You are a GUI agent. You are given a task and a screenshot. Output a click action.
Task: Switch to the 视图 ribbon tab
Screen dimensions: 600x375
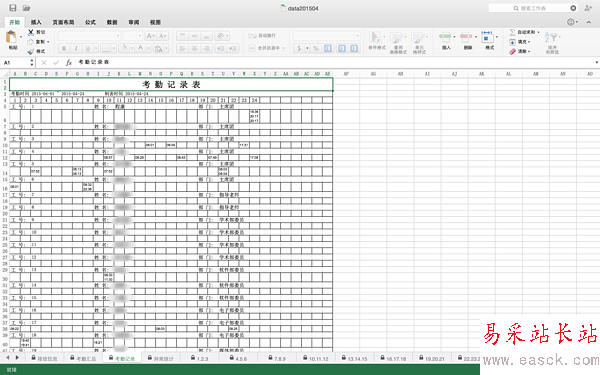coord(155,22)
